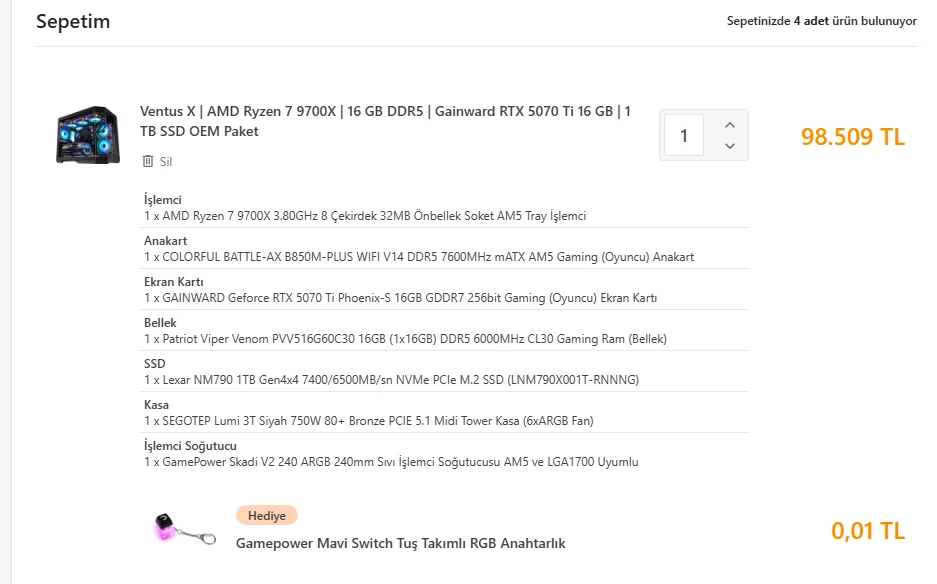Click the 0,01 TL gift price

coord(868,531)
